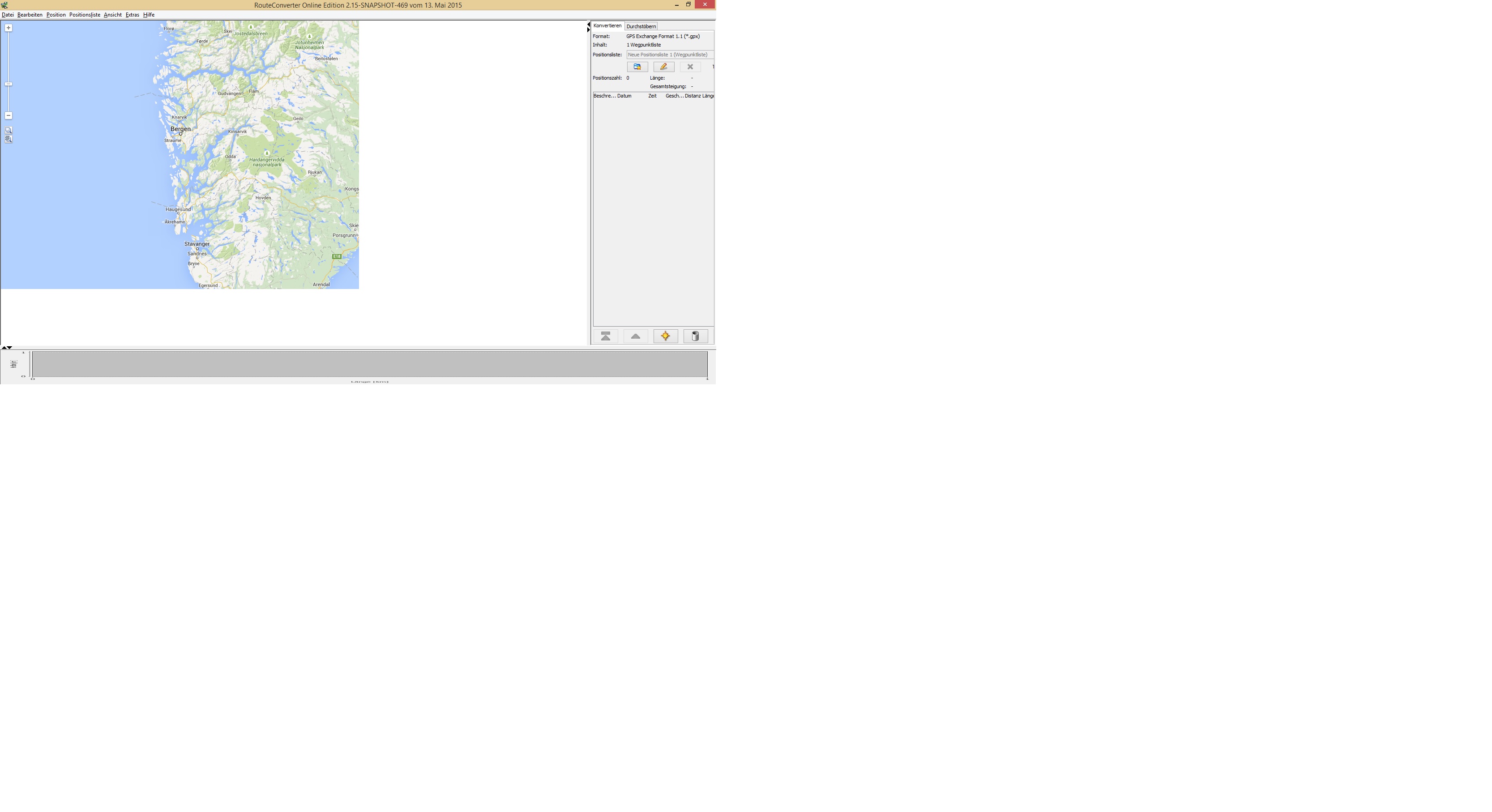Click the zoom-to-selection magnifier icon on map
The width and height of the screenshot is (1492, 812).
pyautogui.click(x=8, y=130)
